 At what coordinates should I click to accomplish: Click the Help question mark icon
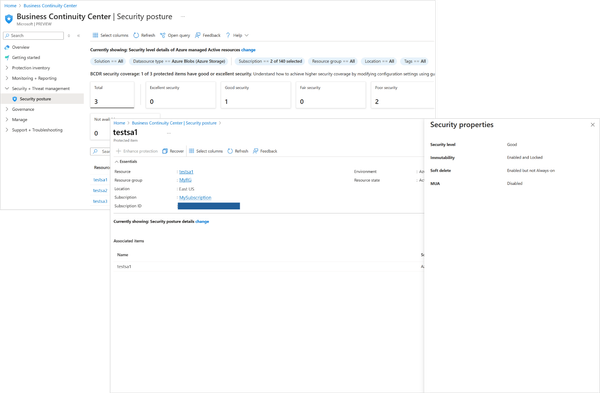tap(228, 35)
